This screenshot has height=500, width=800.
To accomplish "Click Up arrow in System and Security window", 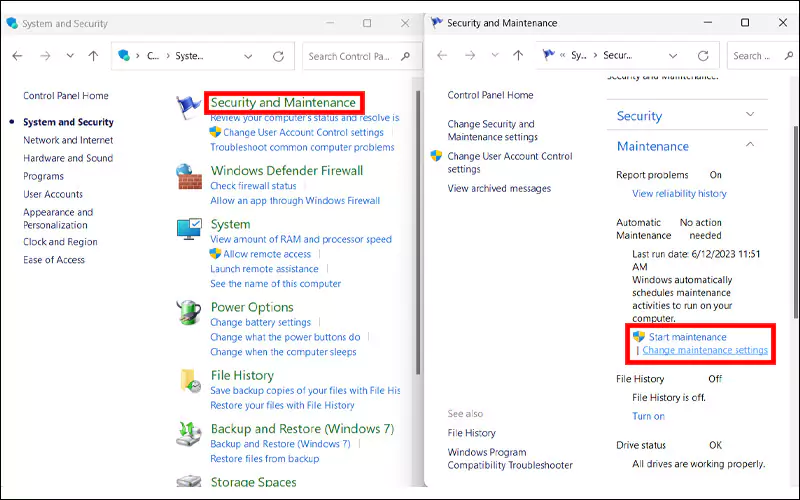I will point(93,56).
